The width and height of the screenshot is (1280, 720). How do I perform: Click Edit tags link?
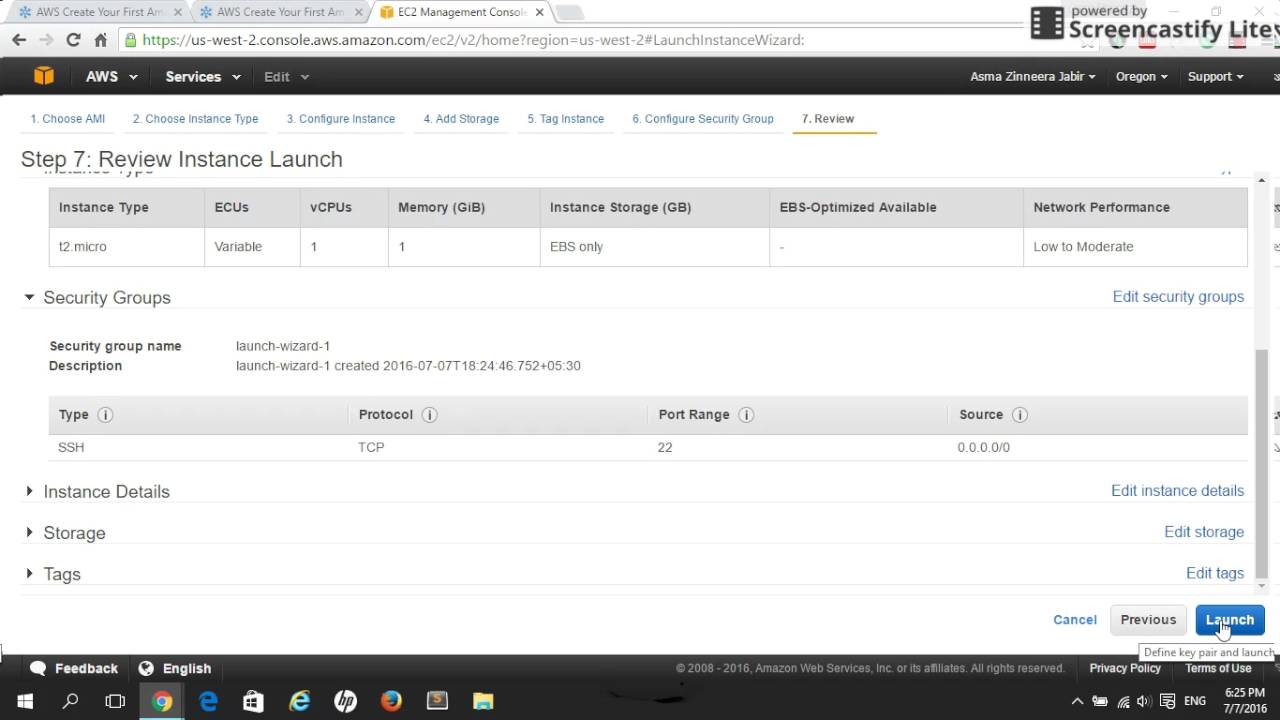[1214, 573]
